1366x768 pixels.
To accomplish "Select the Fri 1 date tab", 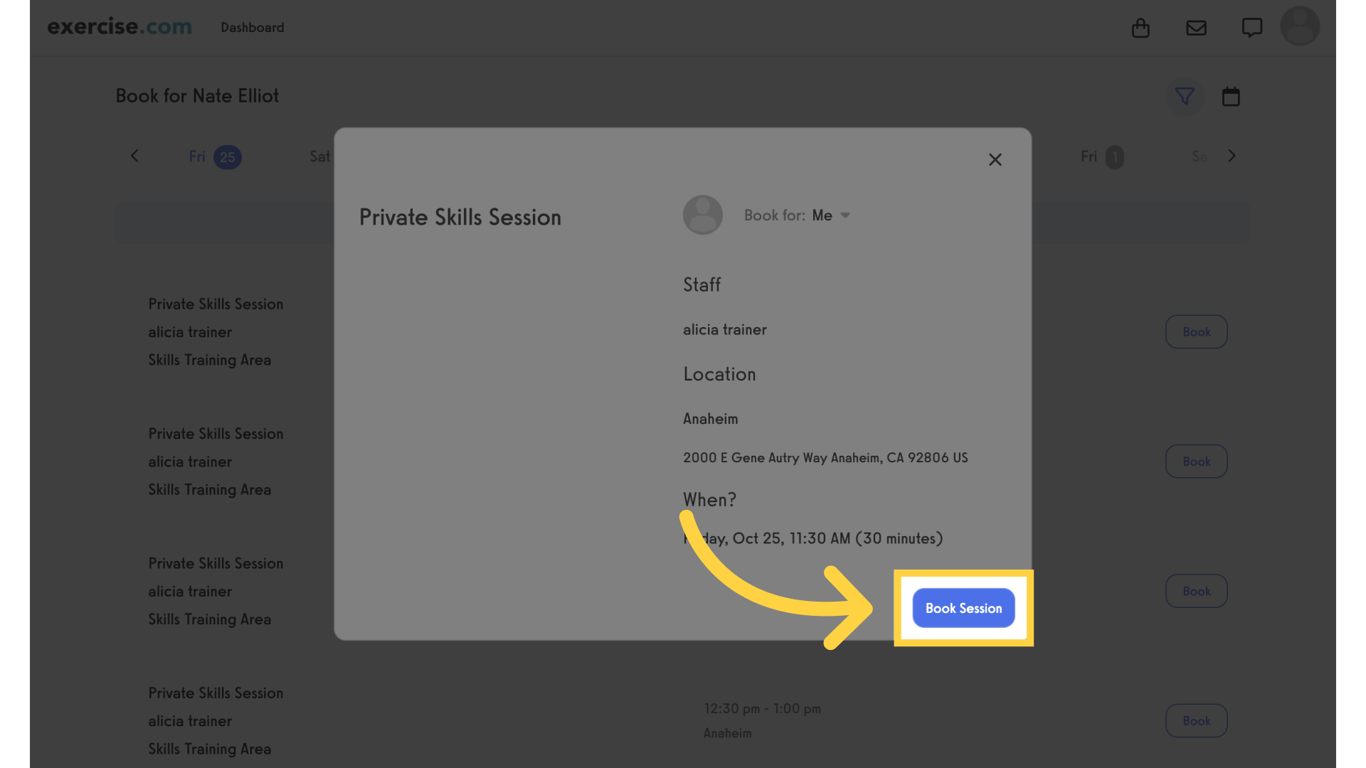I will coord(1101,157).
